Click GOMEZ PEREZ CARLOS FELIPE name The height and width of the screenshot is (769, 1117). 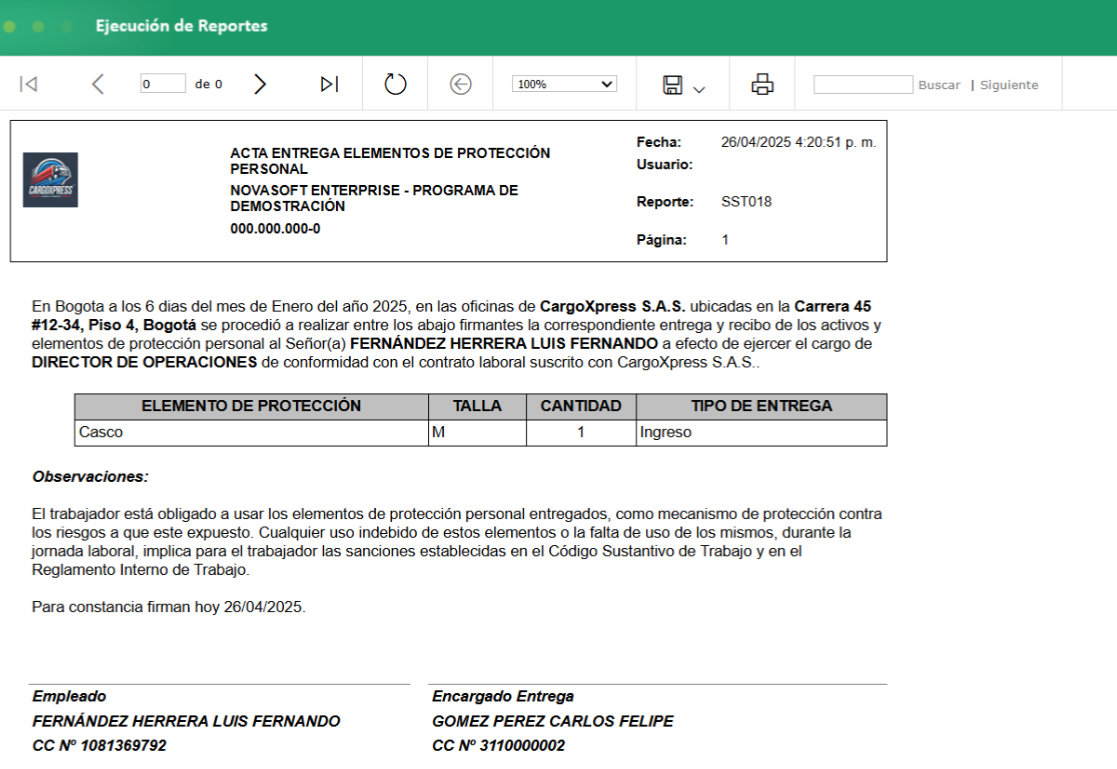[x=552, y=721]
